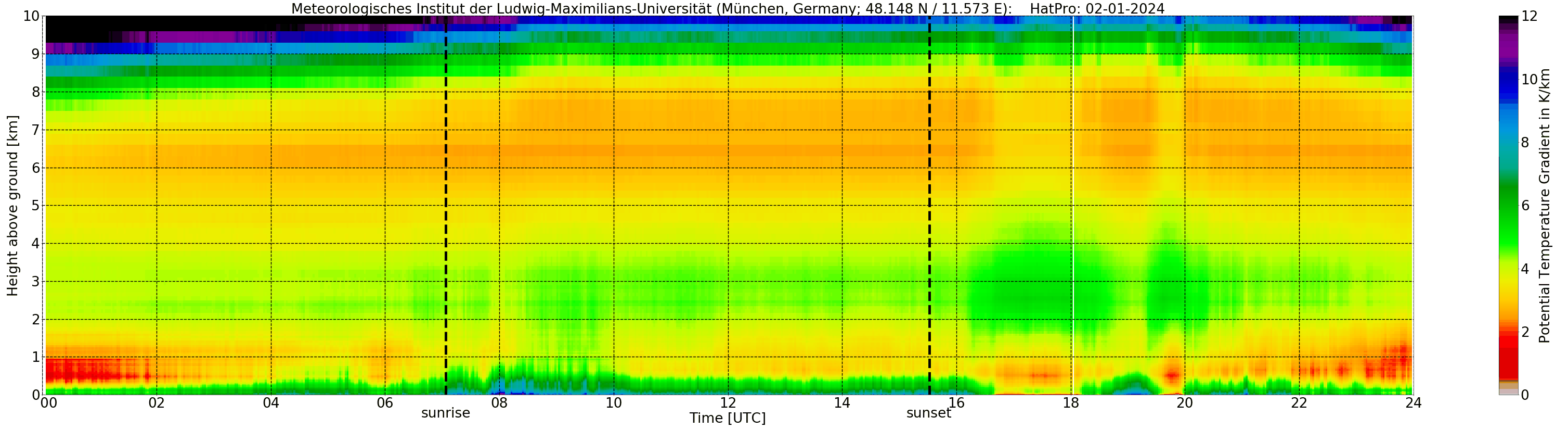Click the '3' tick on the height axis
The height and width of the screenshot is (429, 1568).
click(x=35, y=282)
